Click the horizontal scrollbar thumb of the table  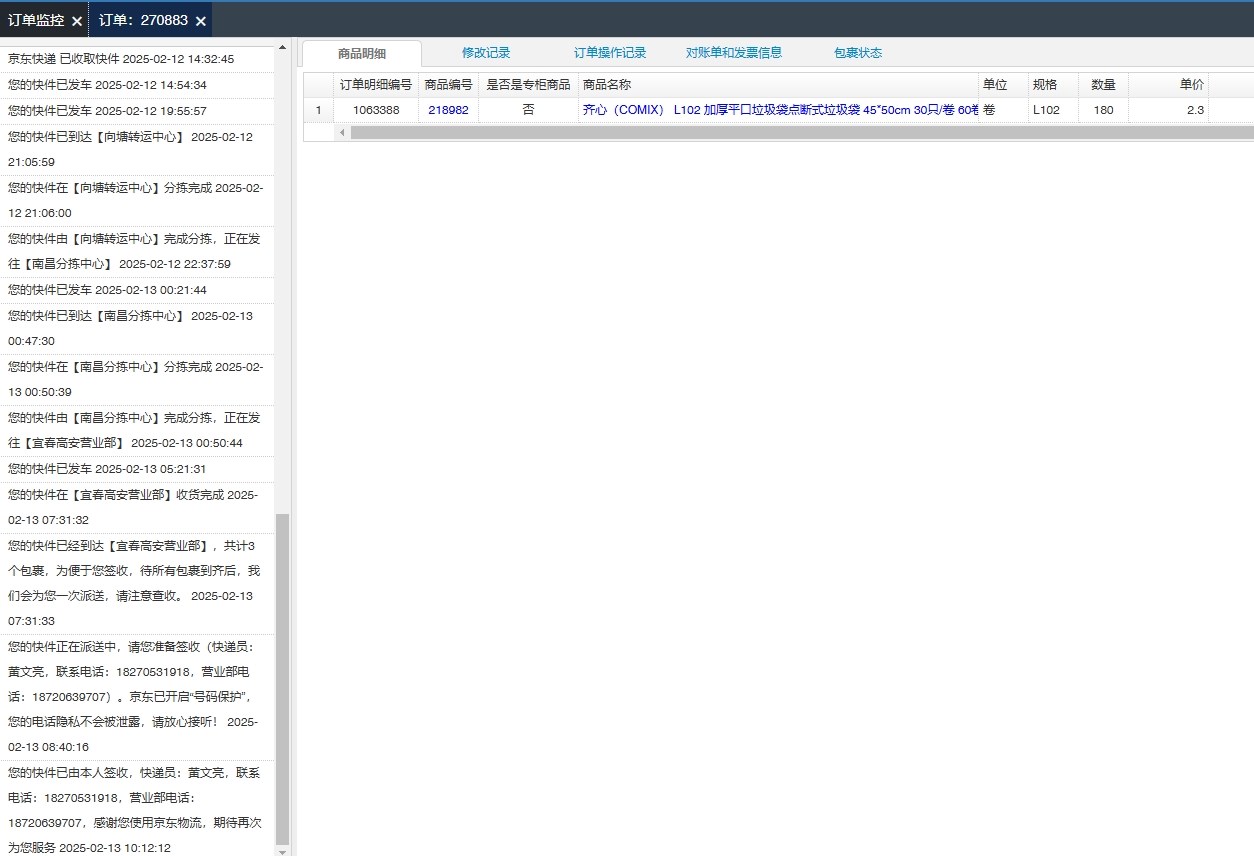click(801, 132)
